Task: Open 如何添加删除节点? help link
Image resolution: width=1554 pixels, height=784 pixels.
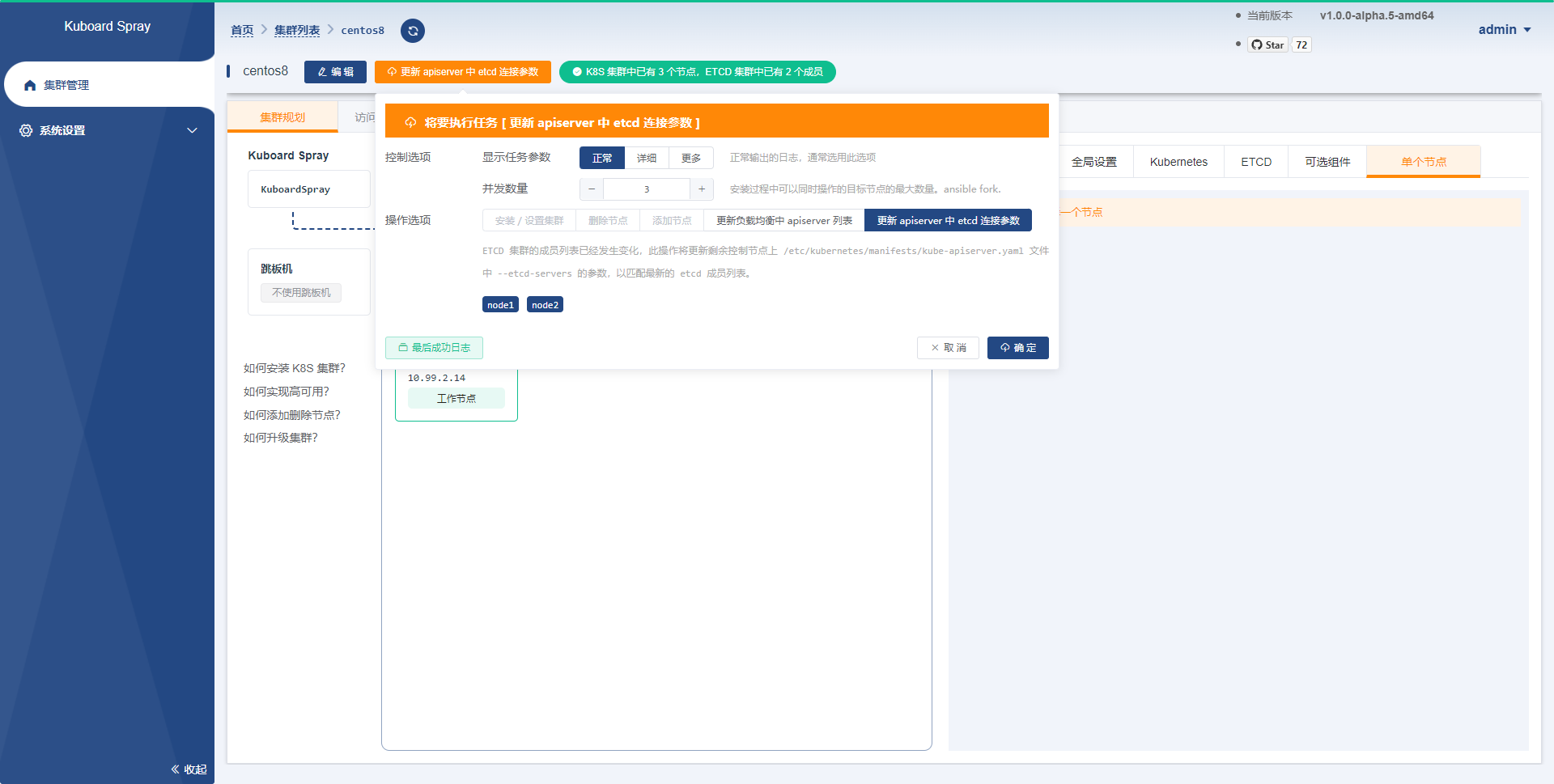Action: (x=292, y=415)
